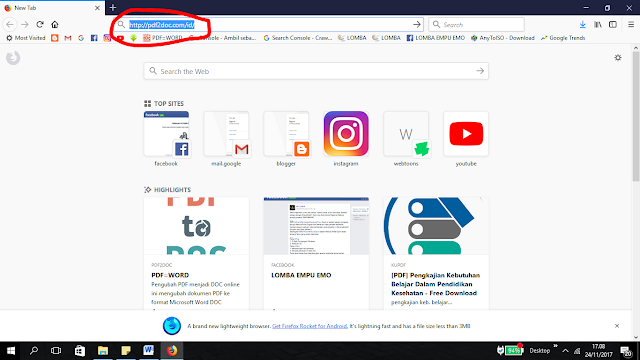Open the Google bookmark icon in the bookmarks bar

coord(81,38)
